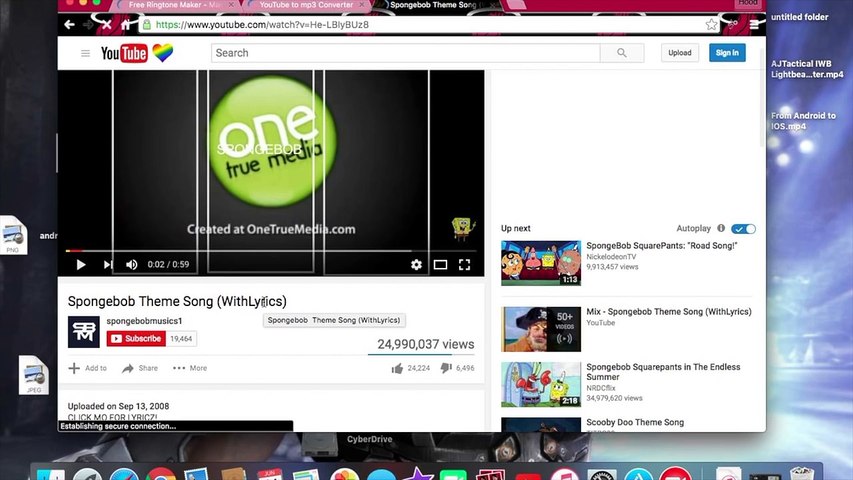Image resolution: width=853 pixels, height=480 pixels.
Task: Enter full screen video mode
Action: (x=464, y=264)
